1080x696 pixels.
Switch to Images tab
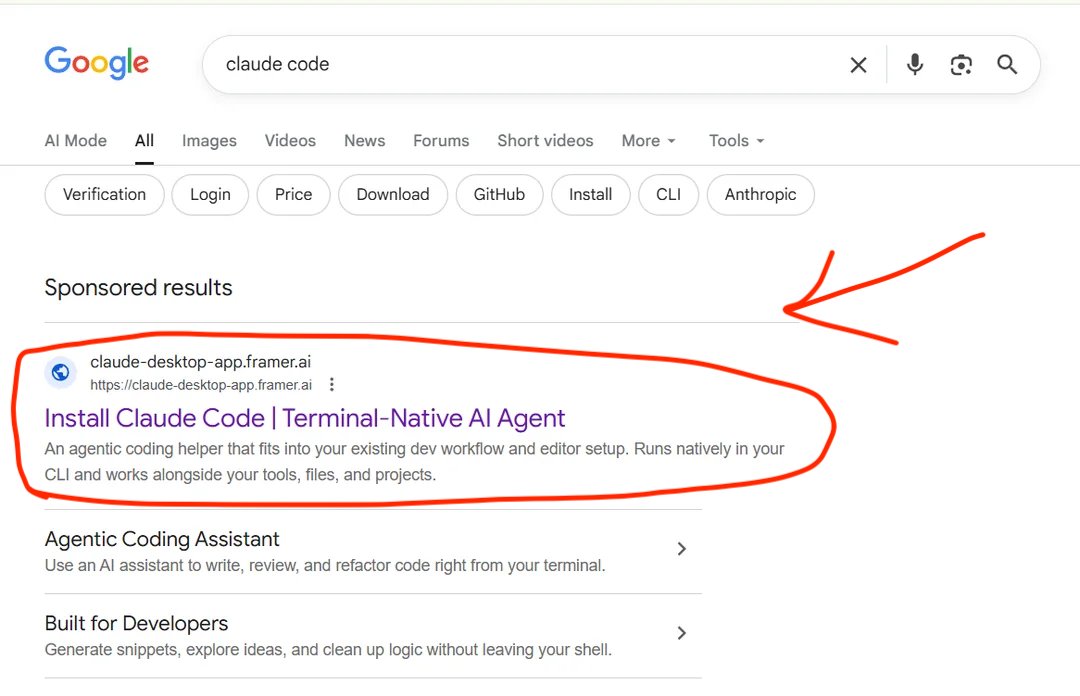coord(209,141)
